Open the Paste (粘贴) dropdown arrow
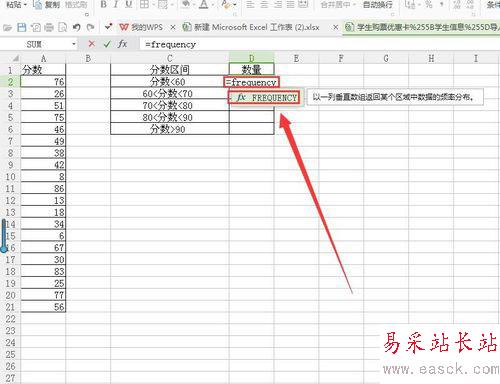Viewport: 500px width, 384px height. click(25, 5)
